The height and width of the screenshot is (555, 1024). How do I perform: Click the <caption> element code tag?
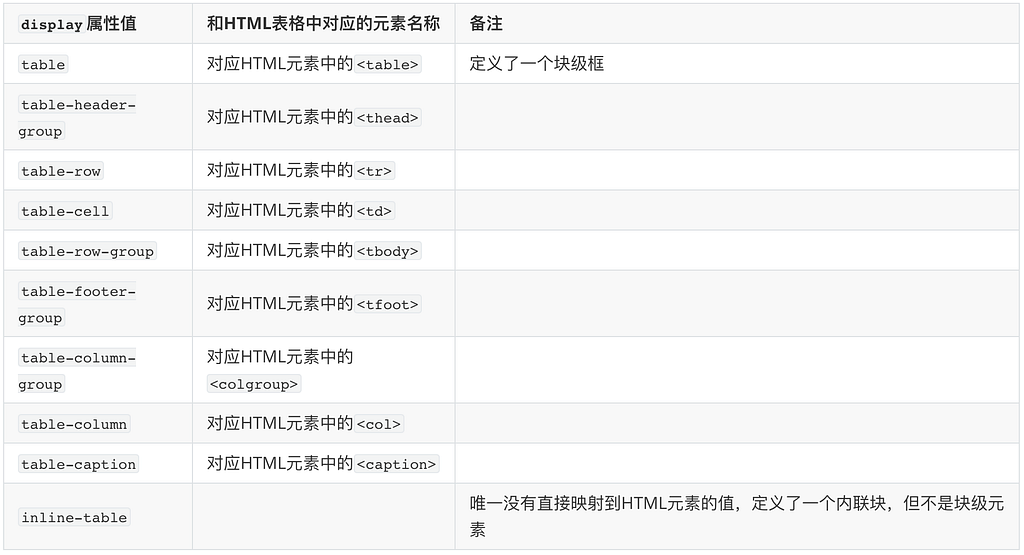(x=396, y=464)
